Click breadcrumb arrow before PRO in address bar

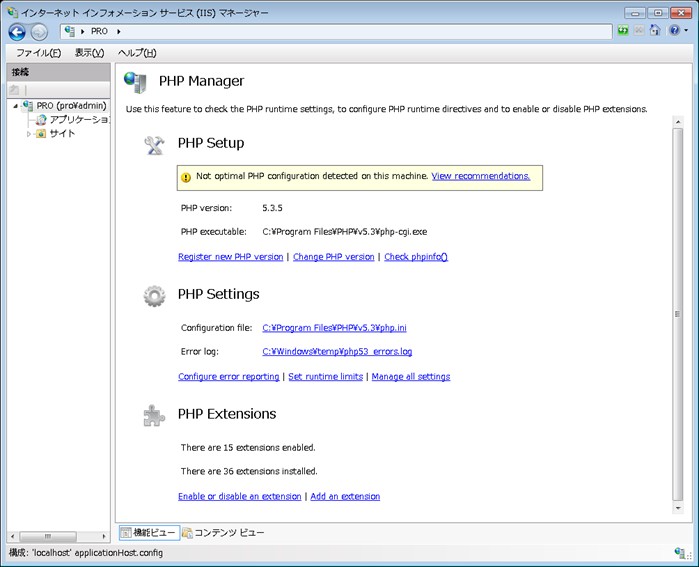82,31
